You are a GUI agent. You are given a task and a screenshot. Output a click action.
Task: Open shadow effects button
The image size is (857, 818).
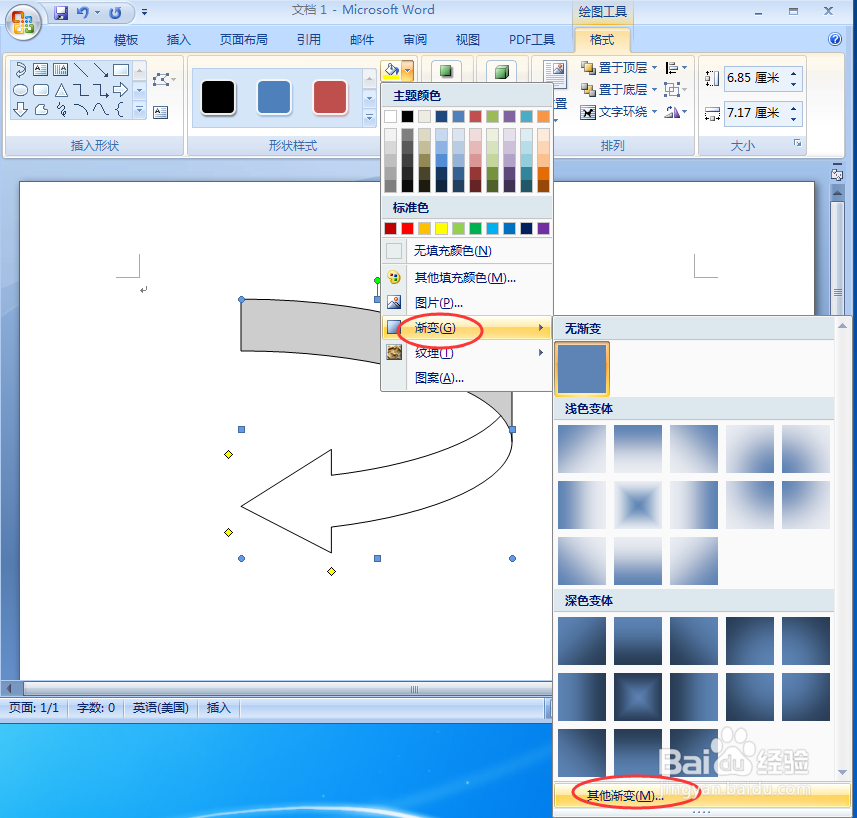(447, 71)
